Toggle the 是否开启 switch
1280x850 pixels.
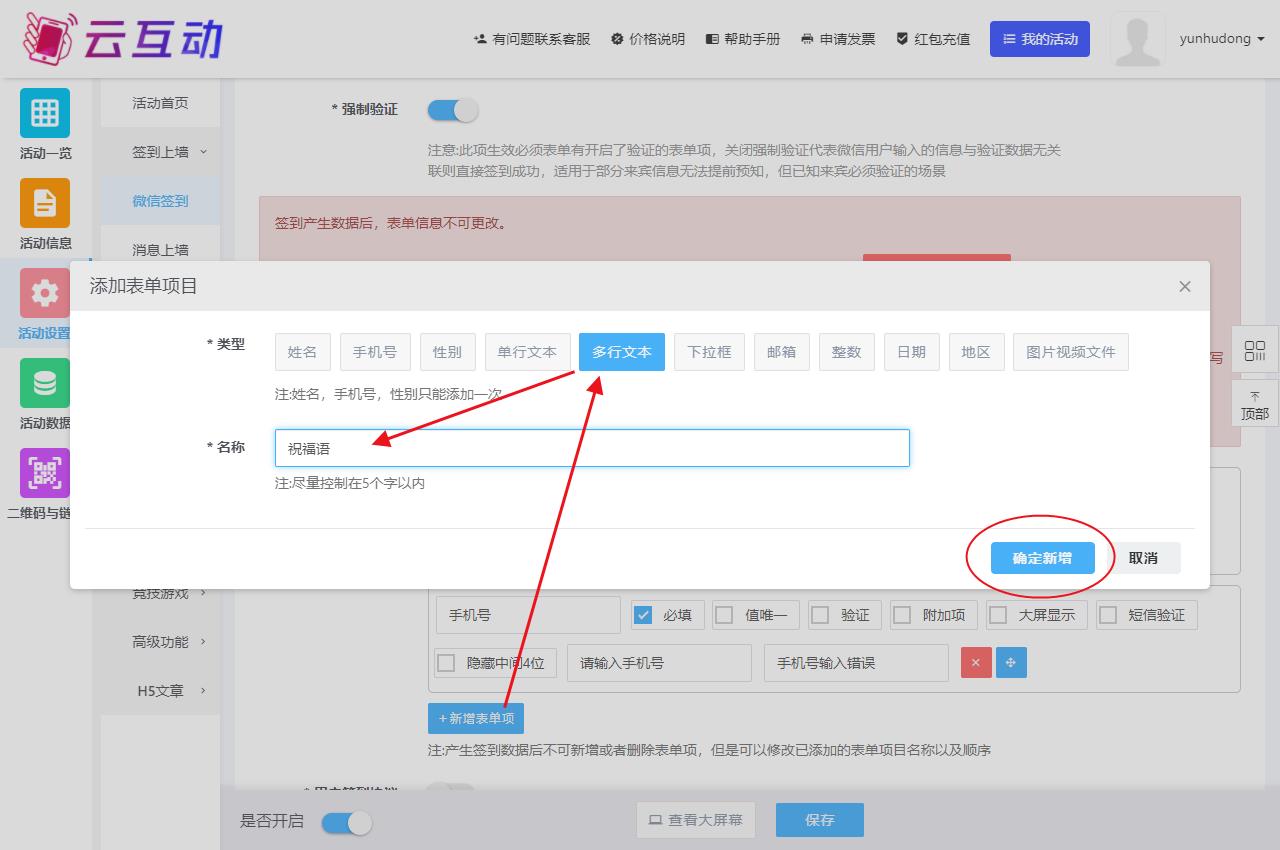coord(346,822)
